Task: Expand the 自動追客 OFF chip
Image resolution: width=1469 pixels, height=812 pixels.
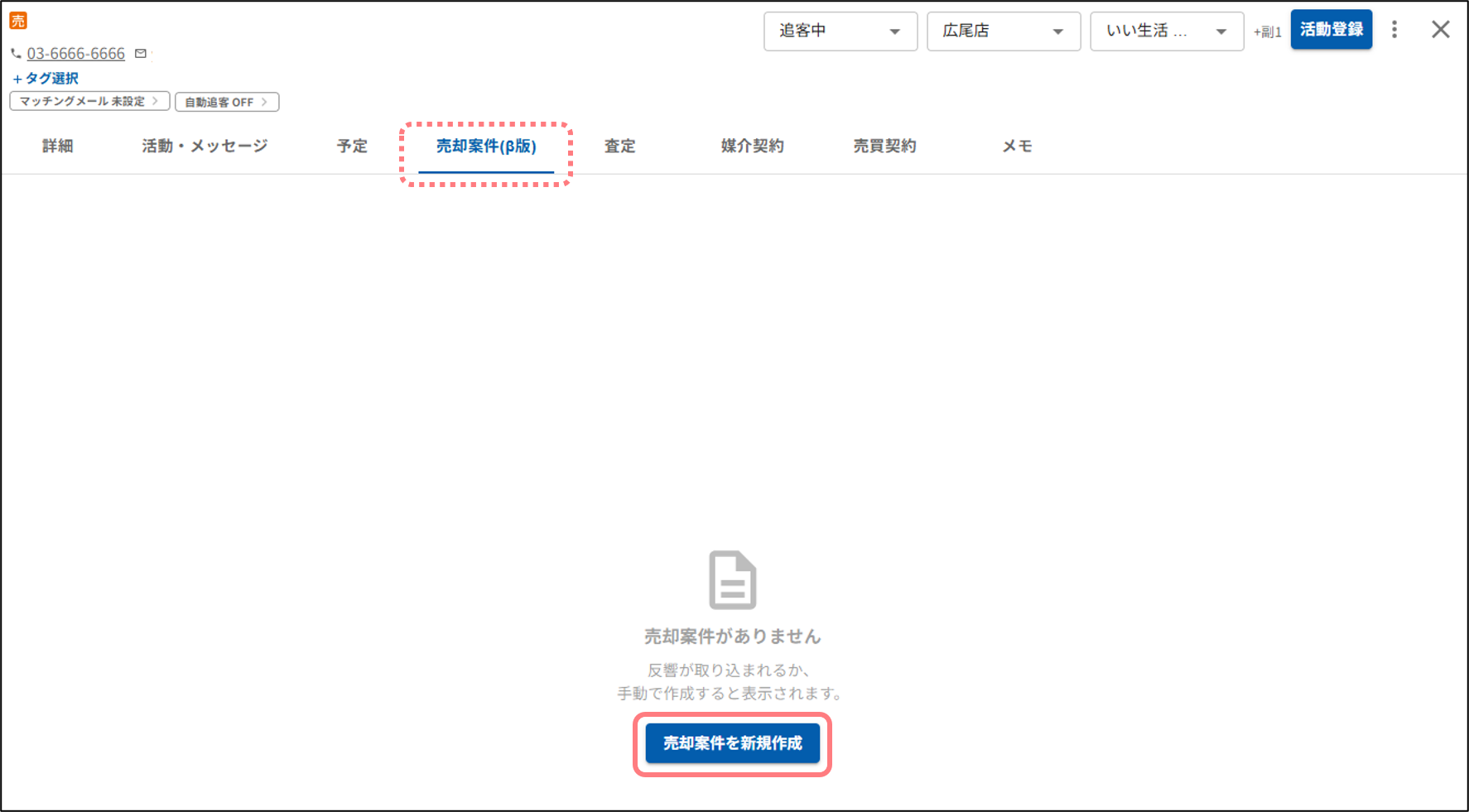Action: click(227, 102)
